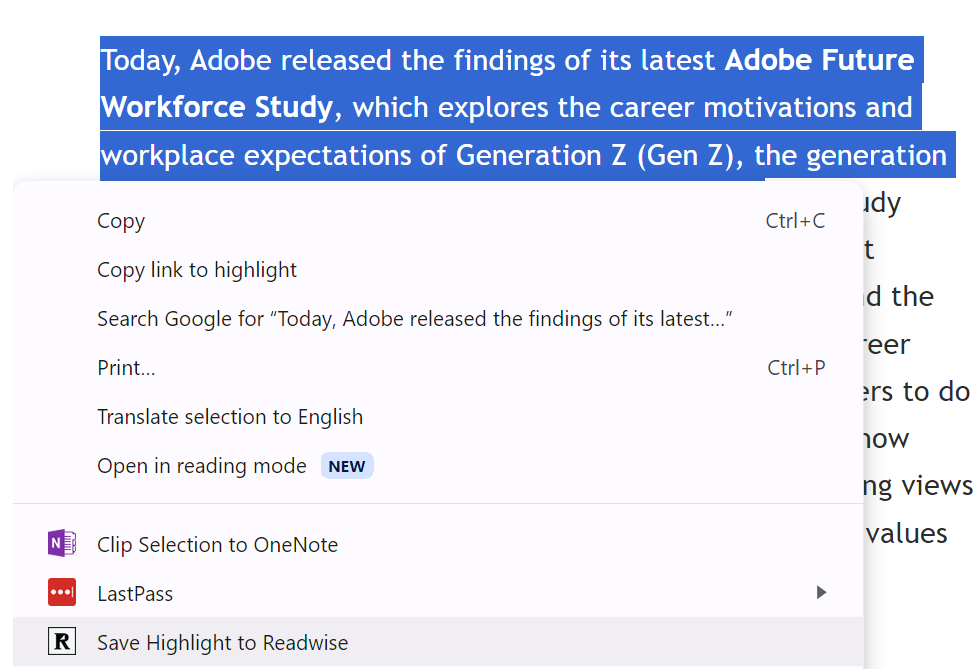The image size is (975, 669).
Task: Open the Print… menu option
Action: coord(126,368)
